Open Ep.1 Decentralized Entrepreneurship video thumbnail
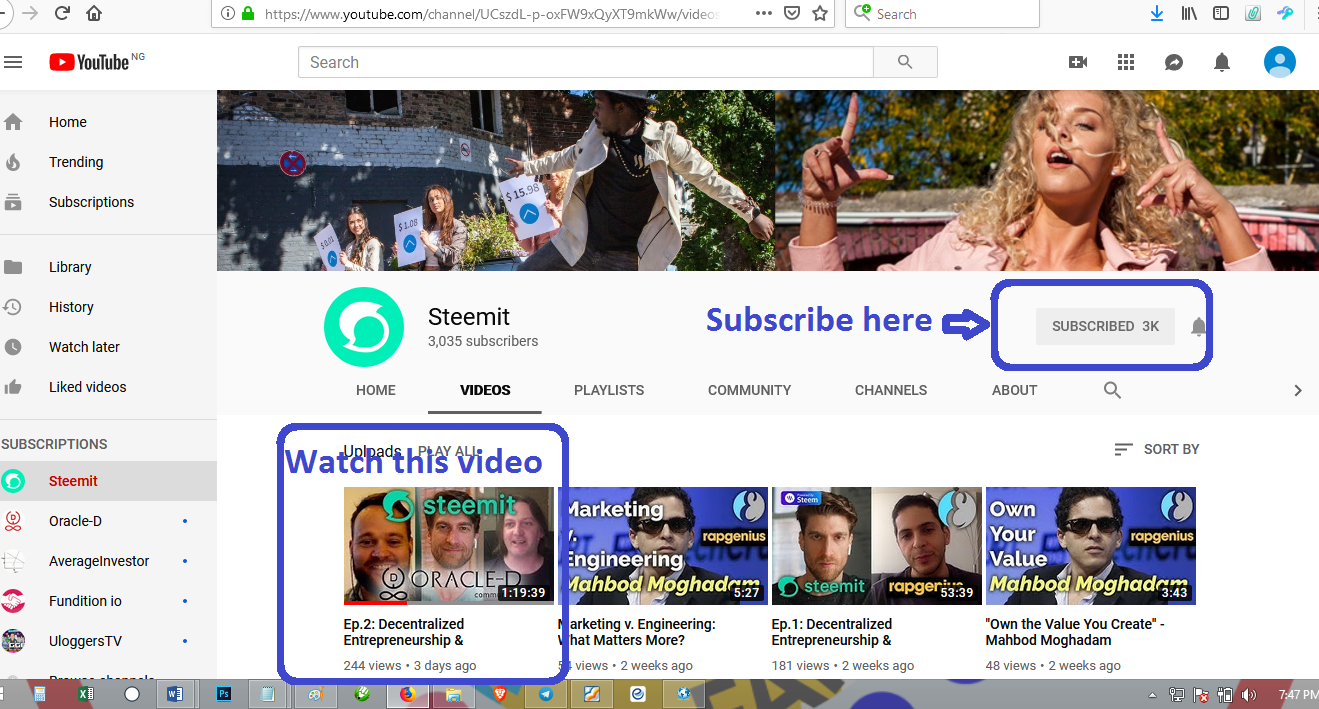1319x709 pixels. tap(877, 546)
